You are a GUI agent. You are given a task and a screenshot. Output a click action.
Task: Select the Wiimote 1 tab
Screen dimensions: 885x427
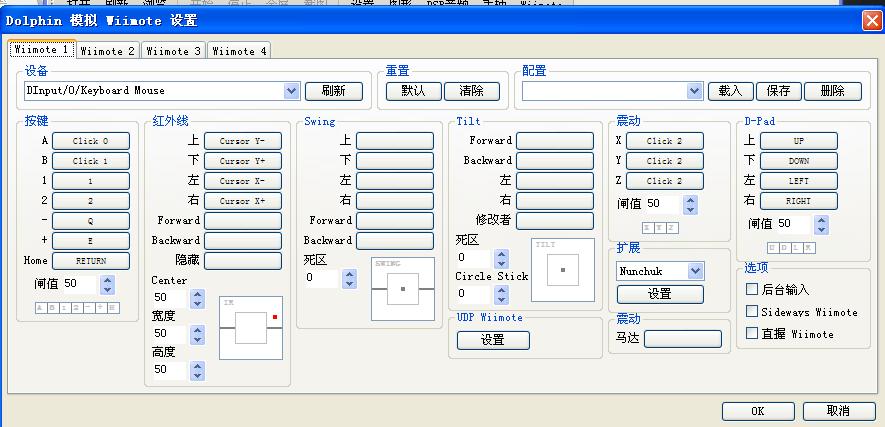[42, 50]
